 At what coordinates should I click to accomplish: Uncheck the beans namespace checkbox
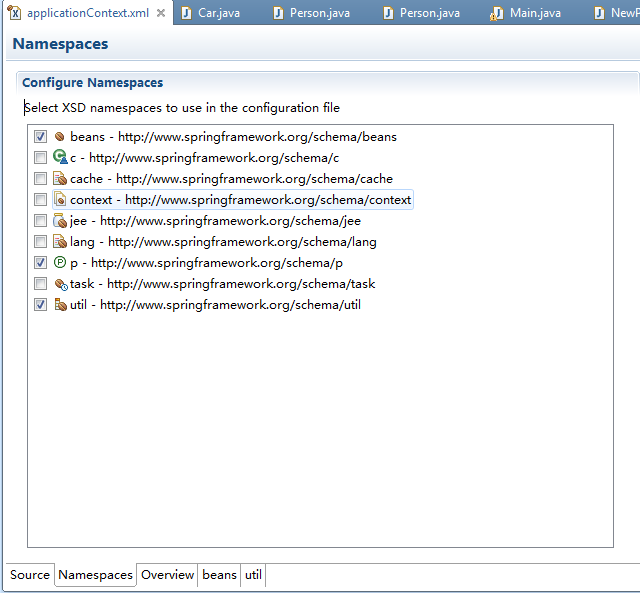point(40,136)
